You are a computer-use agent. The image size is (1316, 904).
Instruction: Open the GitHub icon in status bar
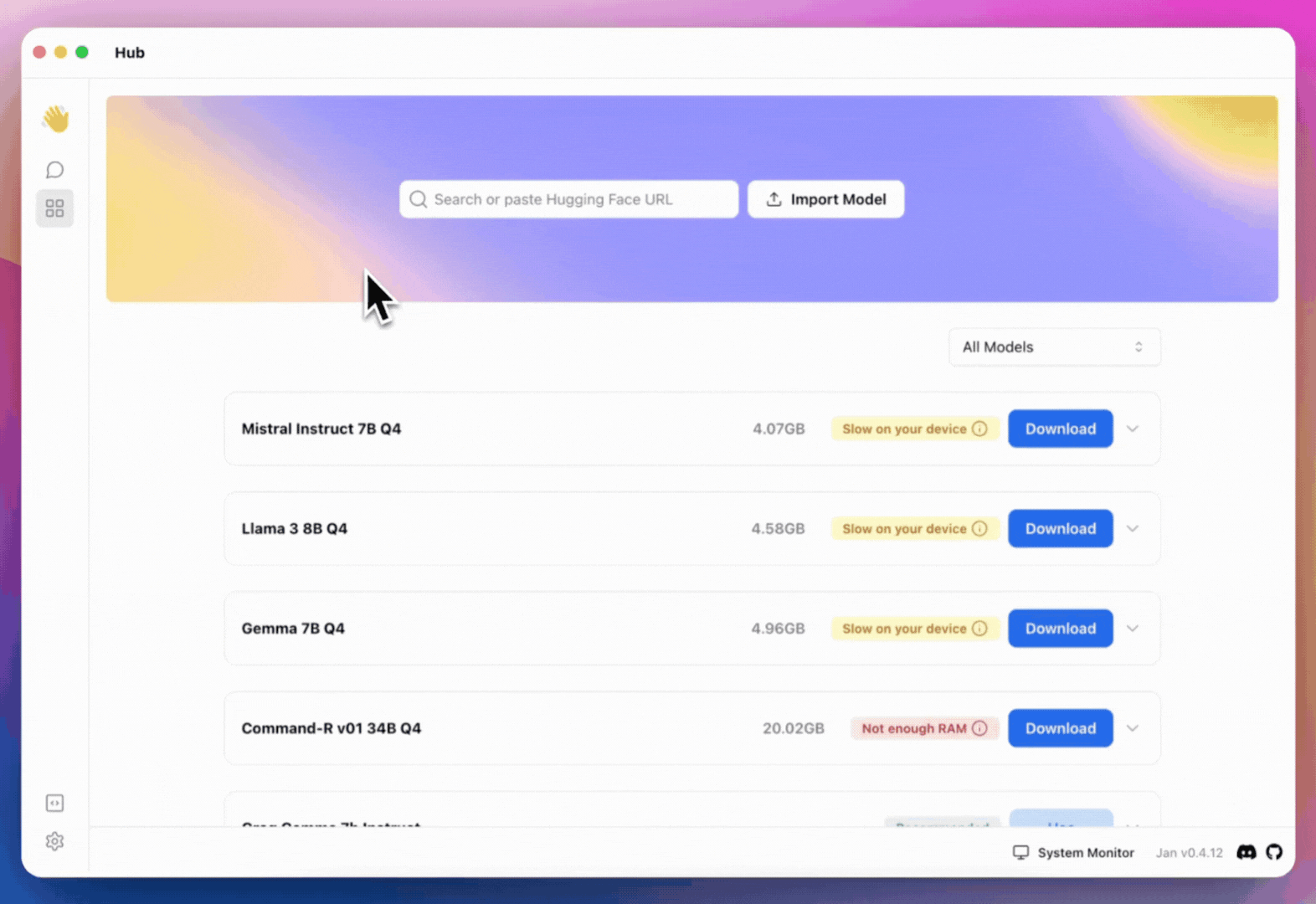coord(1274,852)
